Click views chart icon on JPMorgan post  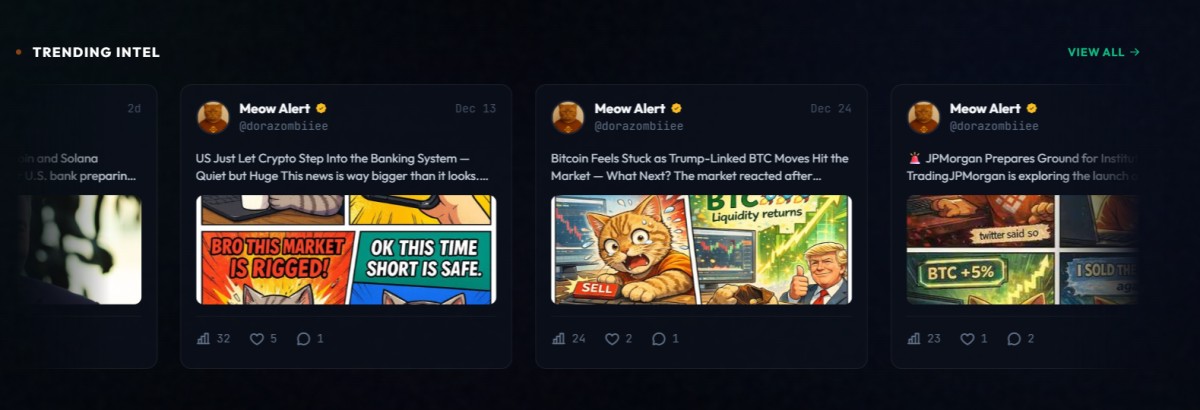pyautogui.click(x=914, y=339)
